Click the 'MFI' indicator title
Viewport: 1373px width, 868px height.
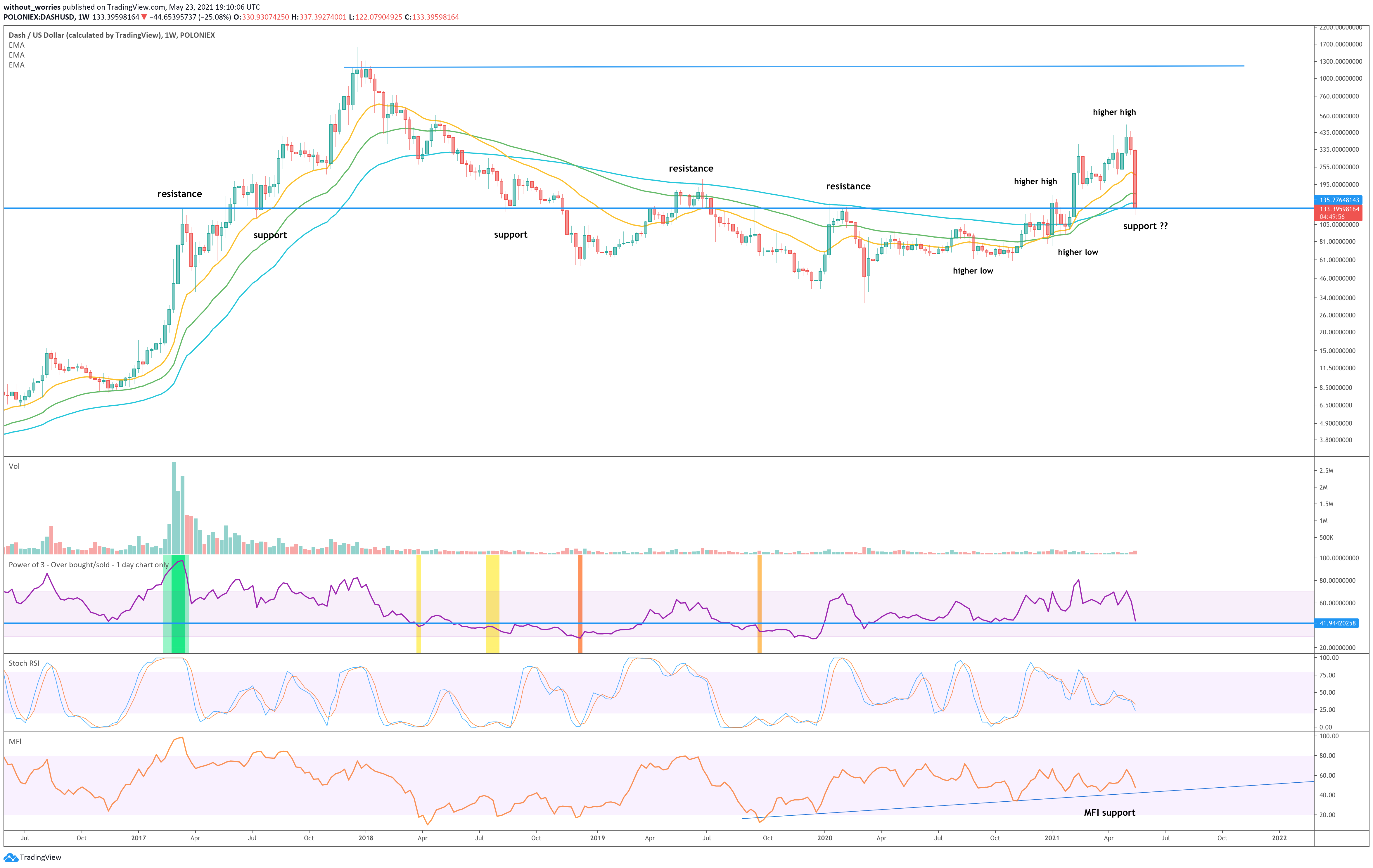point(15,741)
